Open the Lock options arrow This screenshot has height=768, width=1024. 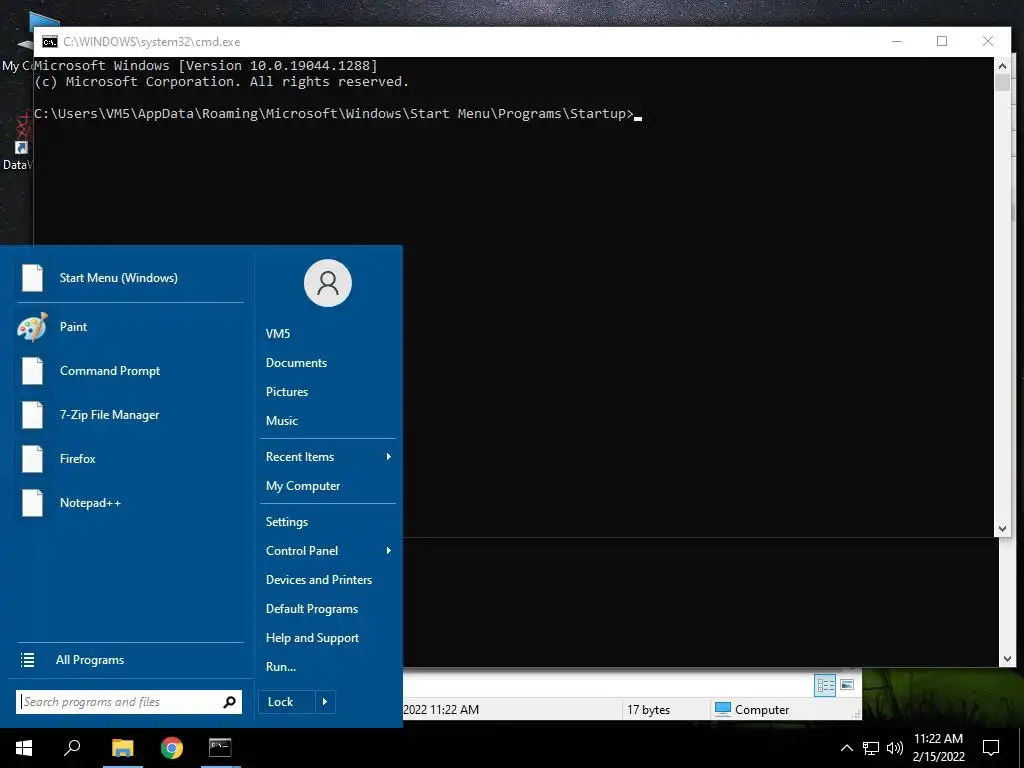pyautogui.click(x=325, y=702)
